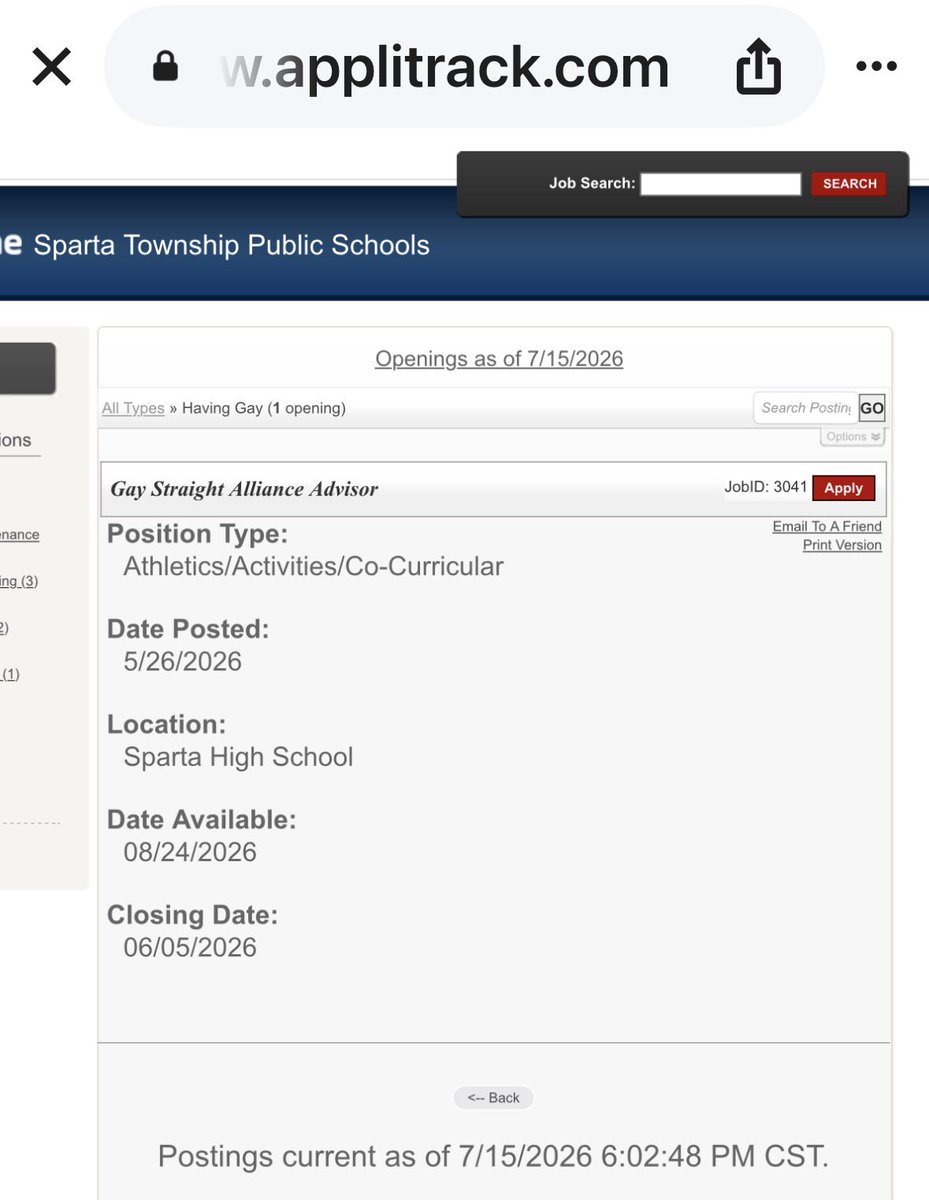Click the 5/26/2026 date posted value

[182, 661]
